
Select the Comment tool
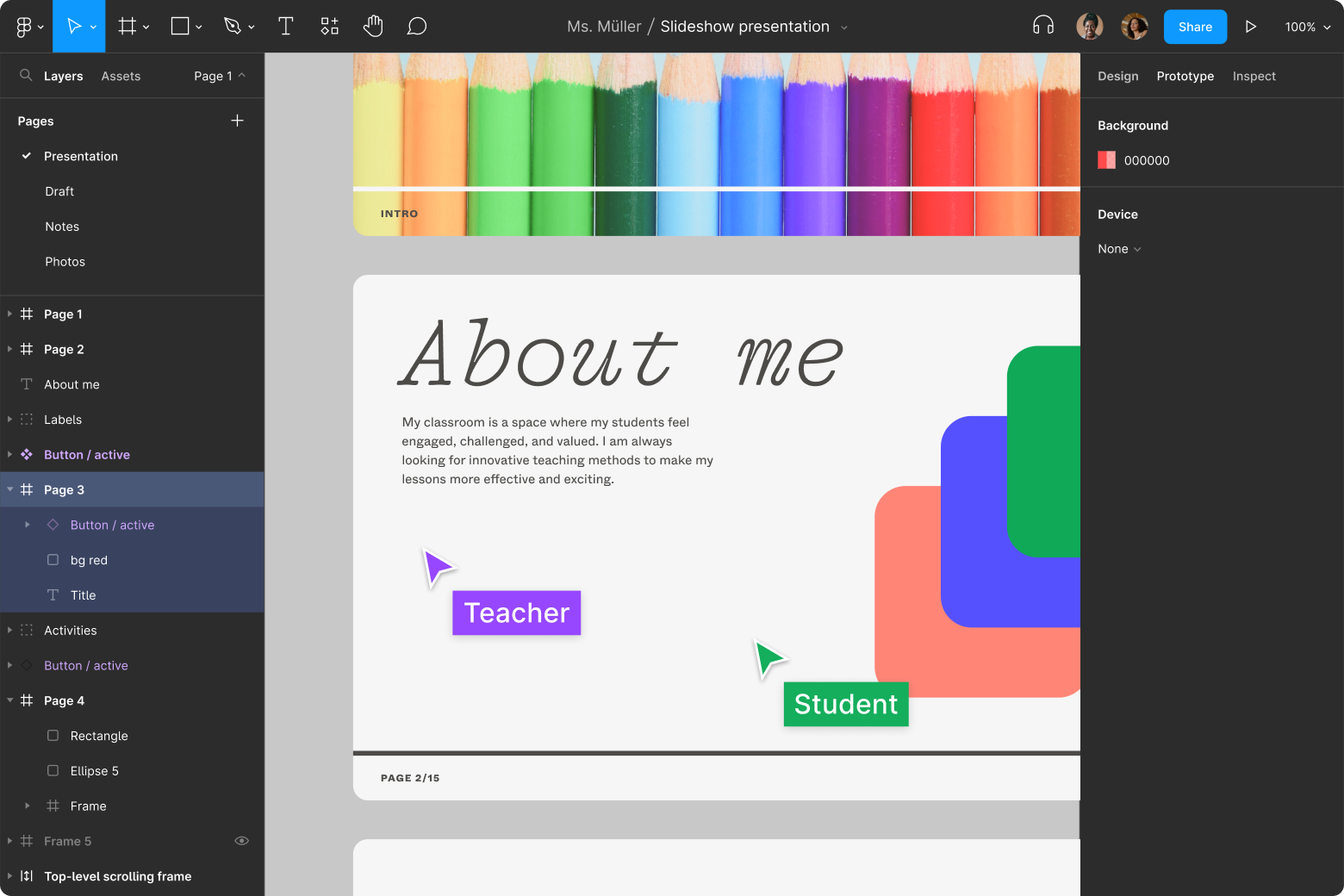tap(416, 26)
